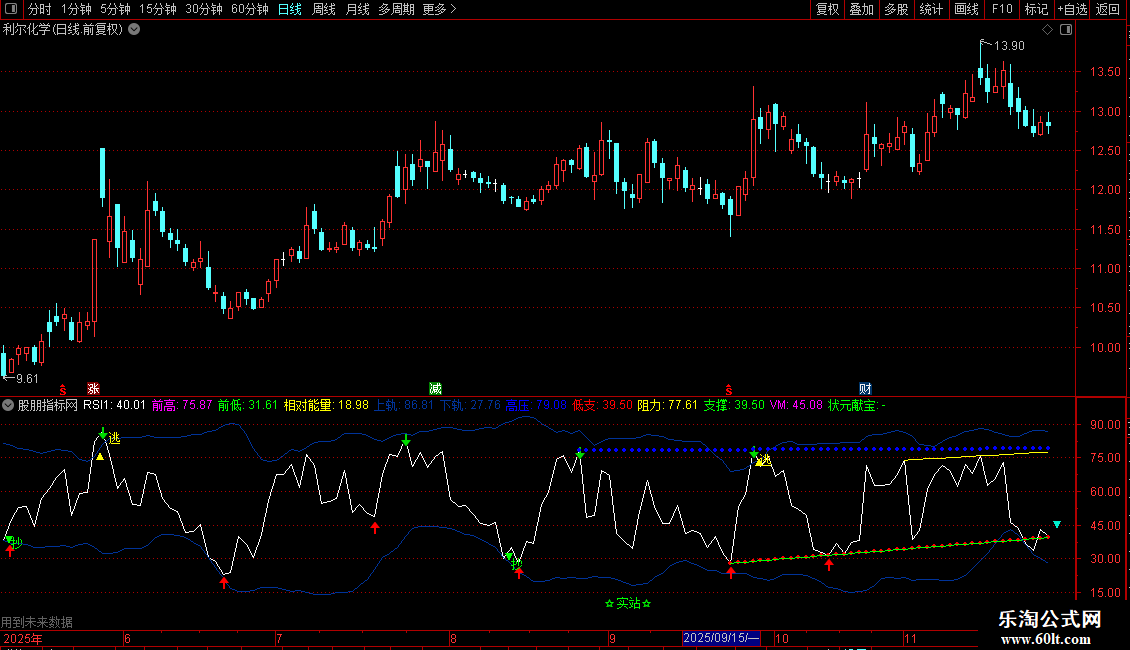Click the diamond icon near chart top-right
Viewport: 1130px width, 650px height.
[1047, 30]
